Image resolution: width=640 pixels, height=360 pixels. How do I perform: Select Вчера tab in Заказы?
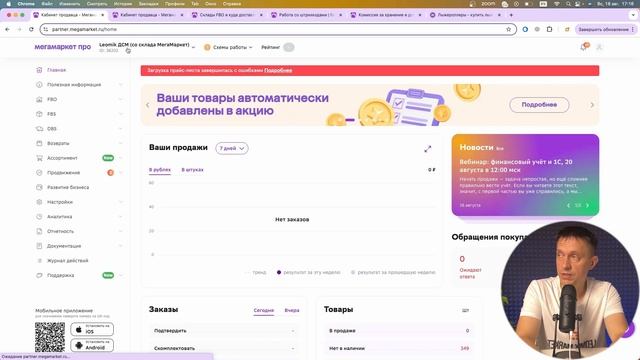[292, 311]
